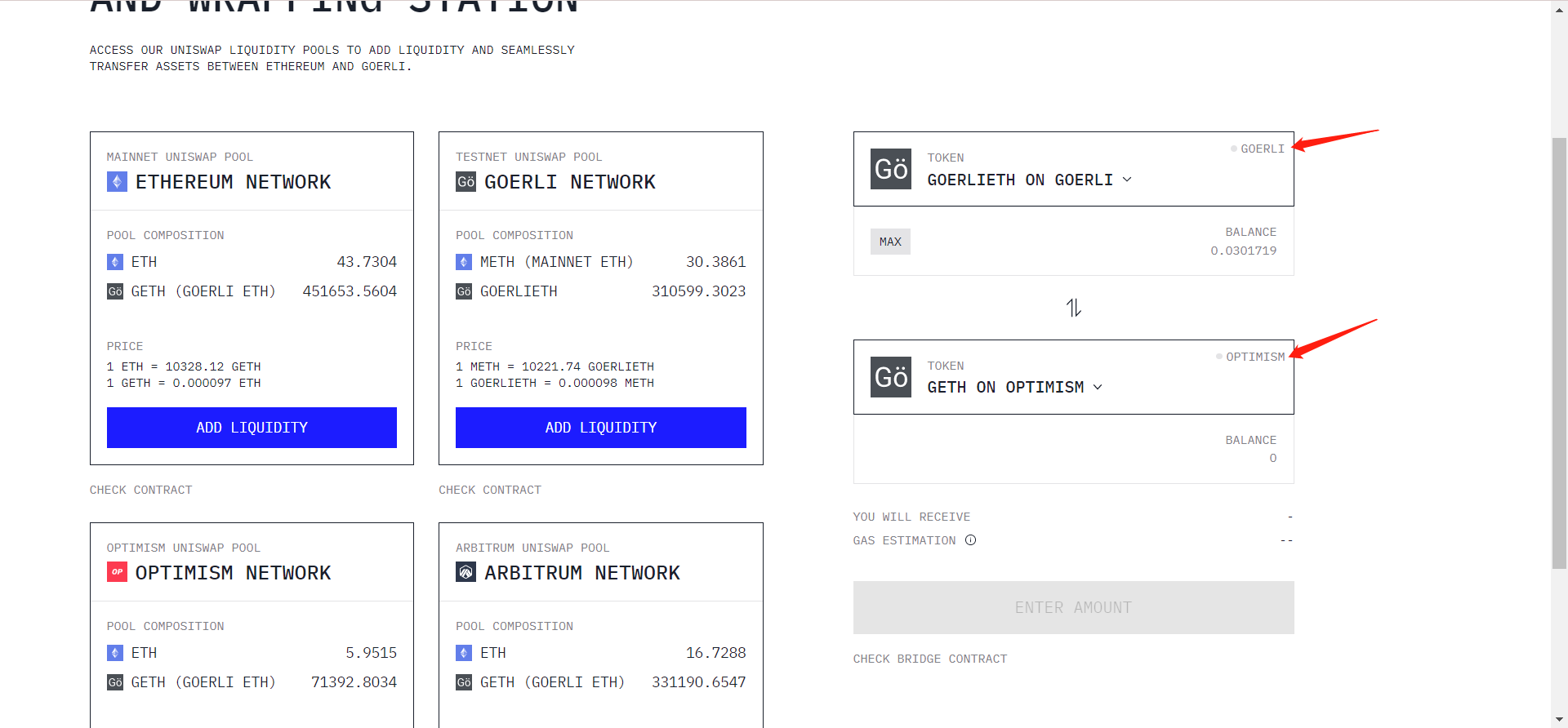Image resolution: width=1568 pixels, height=728 pixels.
Task: Click the Arbitrum Network logo icon
Action: [x=465, y=572]
